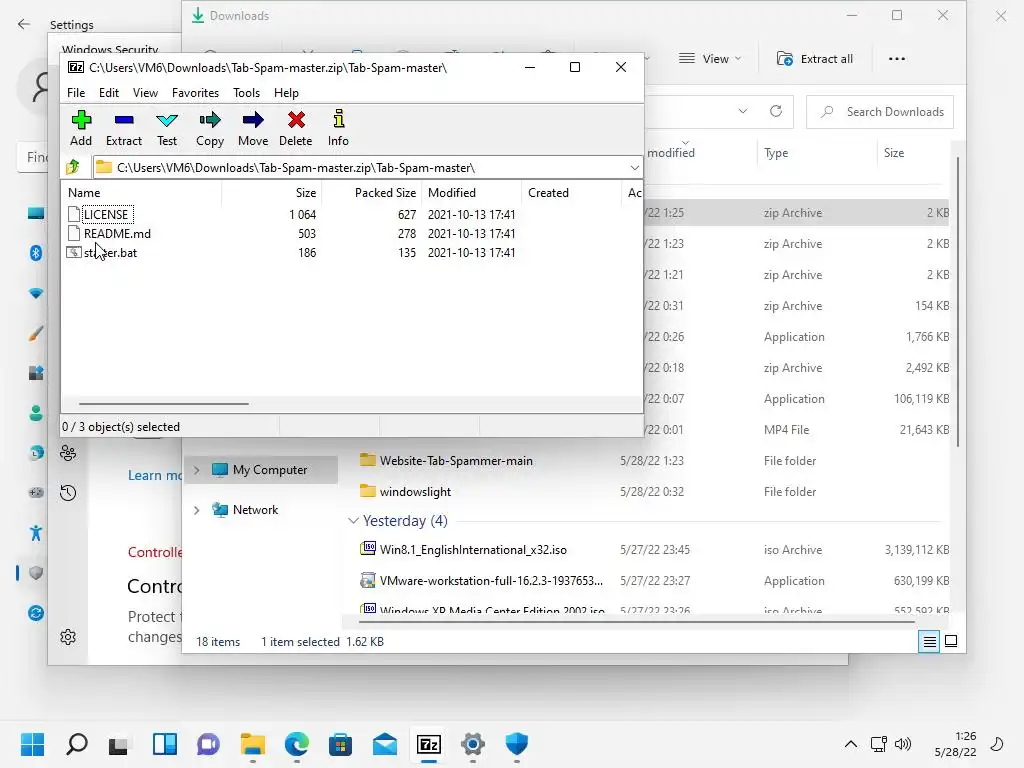This screenshot has width=1024, height=768.
Task: Select the windowslight folder
Action: 415,492
